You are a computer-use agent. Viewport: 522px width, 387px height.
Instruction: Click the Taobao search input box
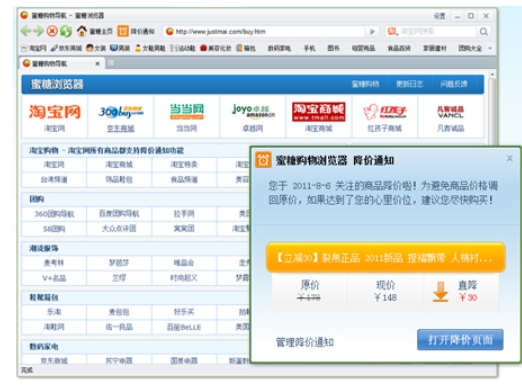(438, 32)
